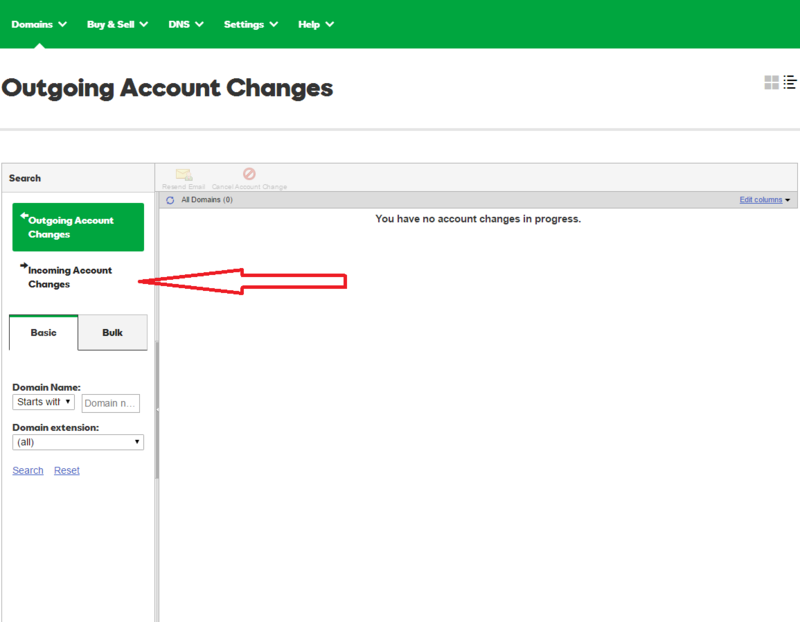The width and height of the screenshot is (800, 622).
Task: Switch to list view icon
Action: (x=789, y=82)
